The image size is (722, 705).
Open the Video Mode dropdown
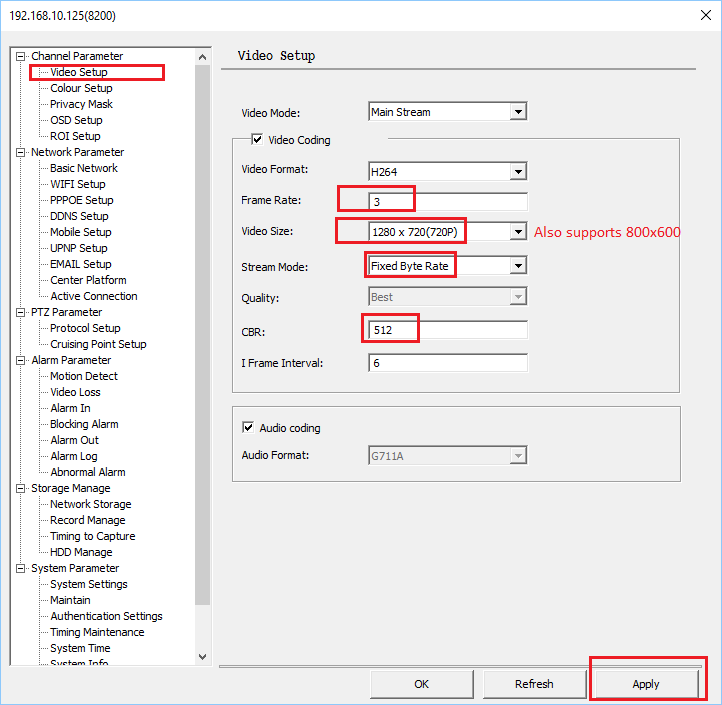tap(517, 112)
